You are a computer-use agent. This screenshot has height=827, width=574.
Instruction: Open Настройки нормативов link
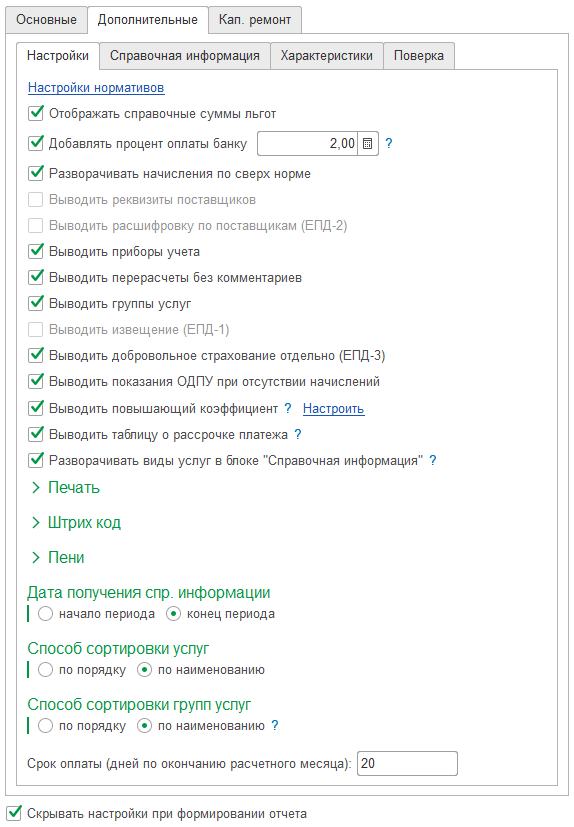[x=96, y=88]
